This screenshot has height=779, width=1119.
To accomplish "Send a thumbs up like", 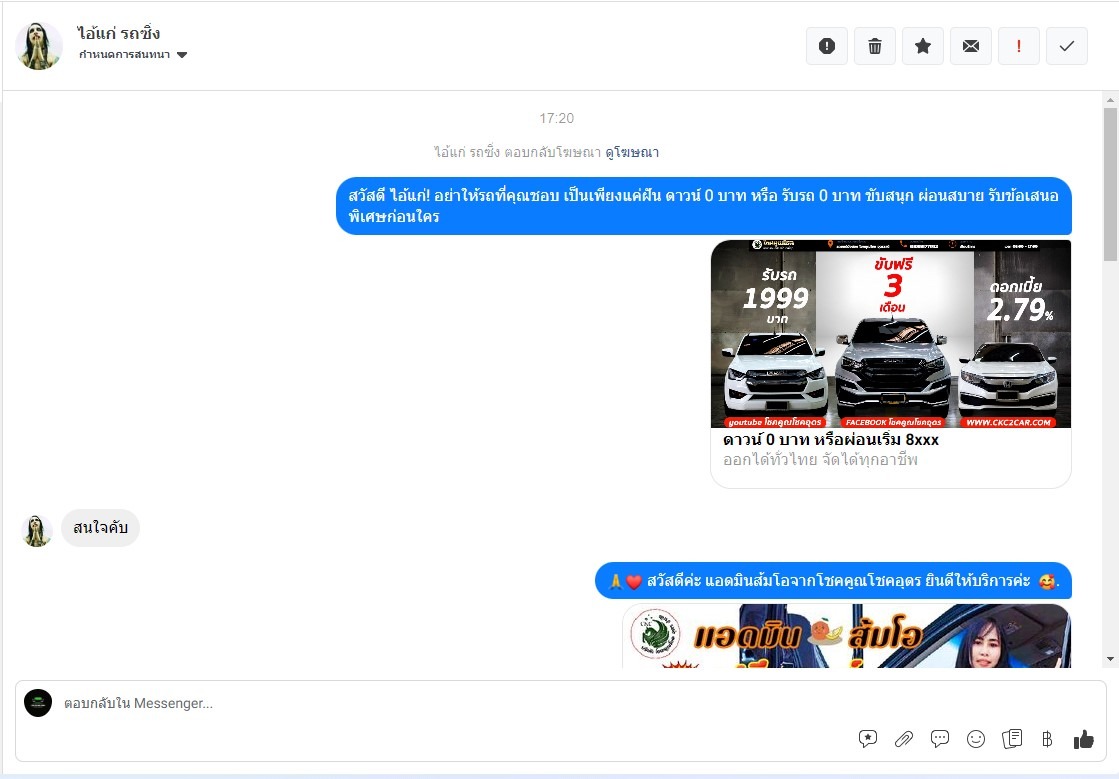I will (1083, 739).
